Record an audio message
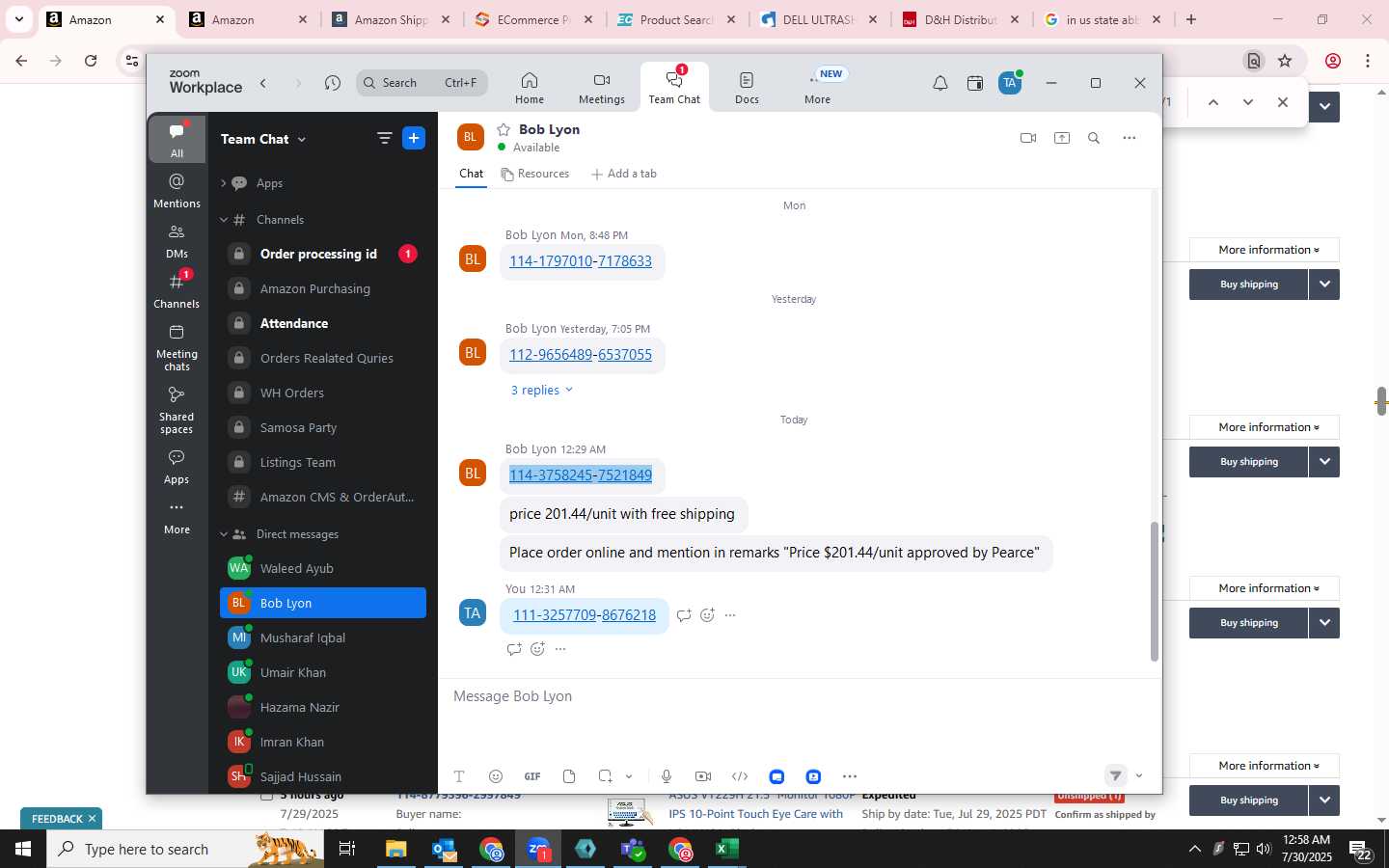The height and width of the screenshot is (868, 1389). click(x=667, y=776)
